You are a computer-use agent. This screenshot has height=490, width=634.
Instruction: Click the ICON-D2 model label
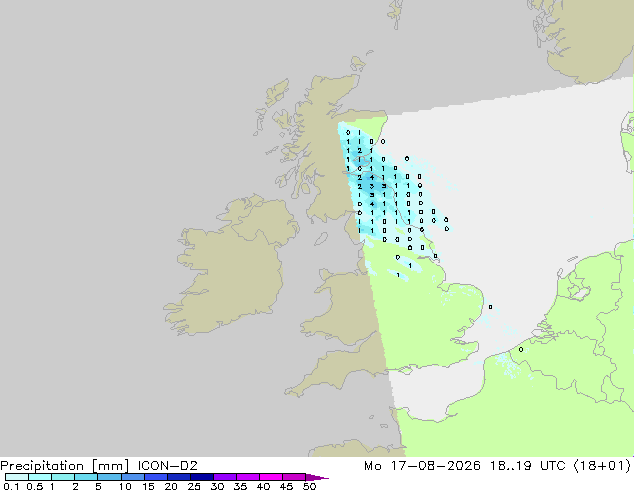167,466
